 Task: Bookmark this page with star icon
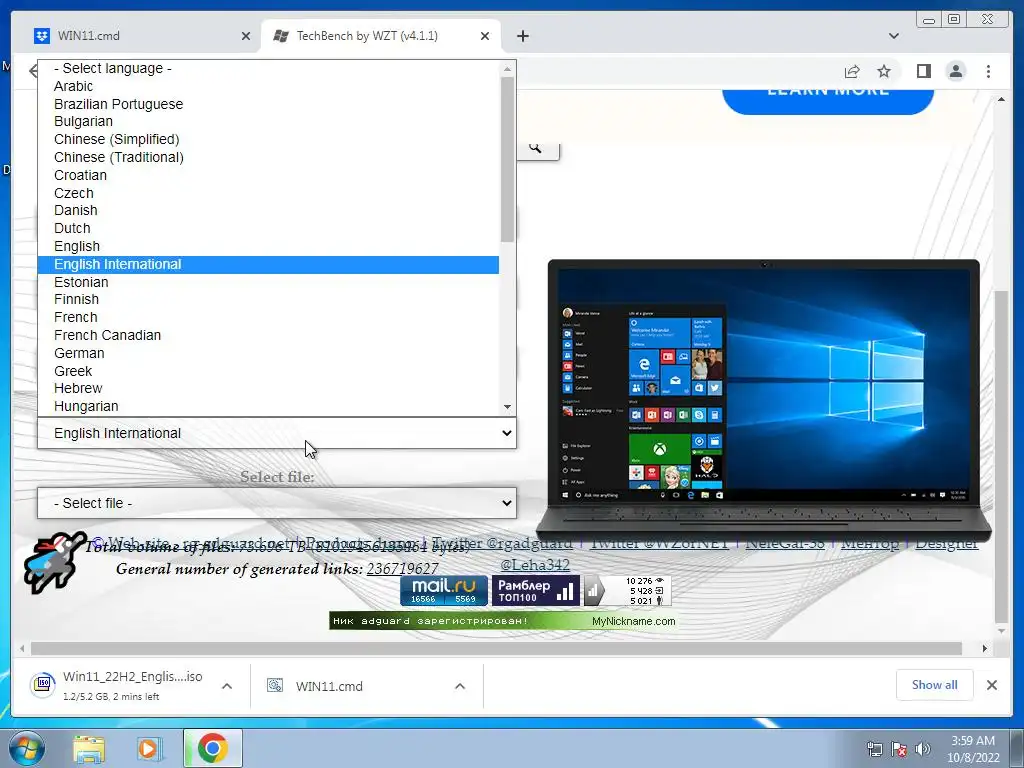pyautogui.click(x=884, y=71)
